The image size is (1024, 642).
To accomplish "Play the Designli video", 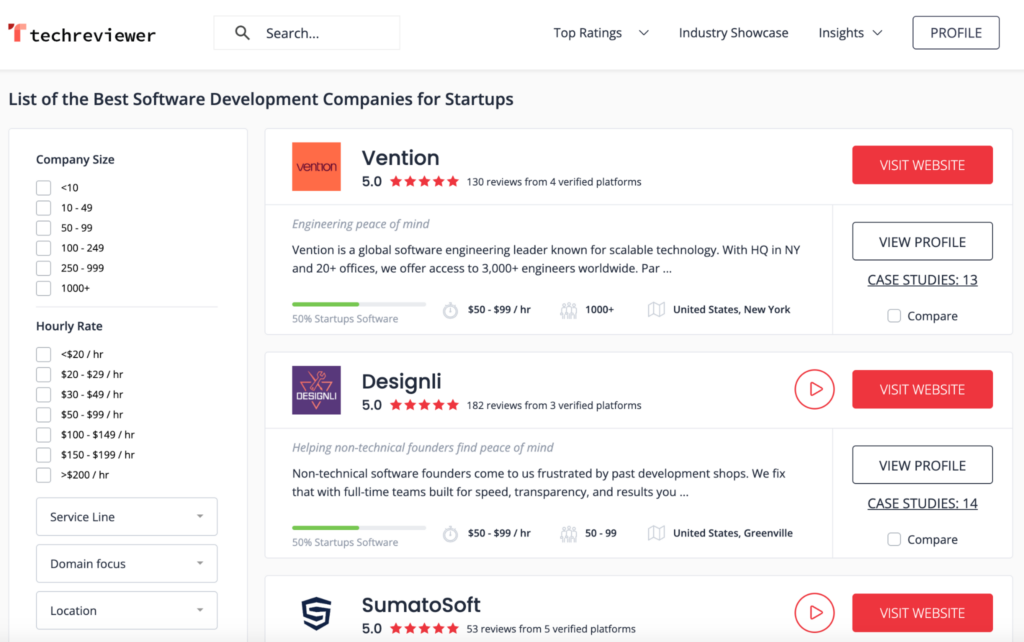I will 814,389.
